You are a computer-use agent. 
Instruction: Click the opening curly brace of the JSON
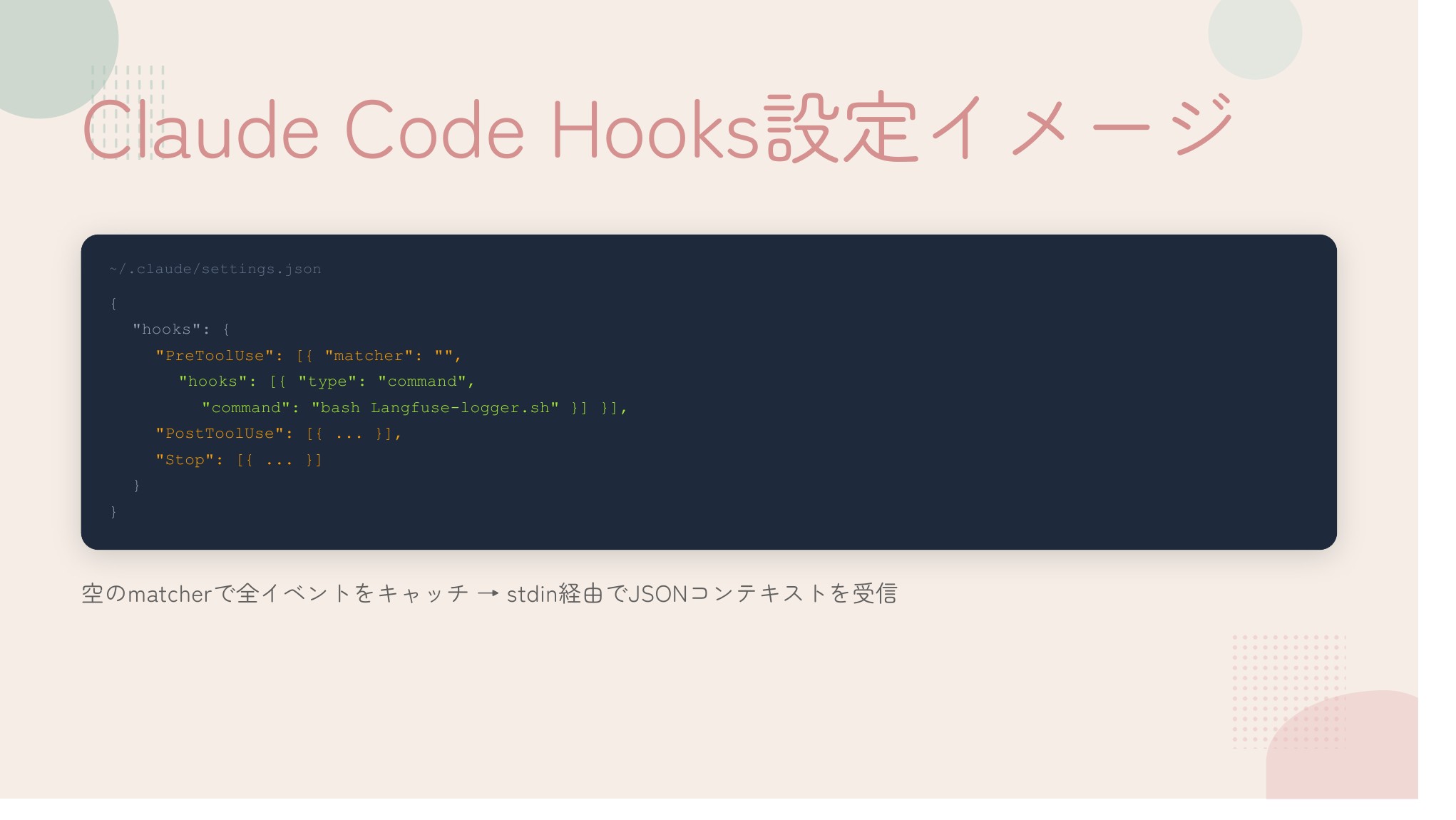click(x=113, y=304)
